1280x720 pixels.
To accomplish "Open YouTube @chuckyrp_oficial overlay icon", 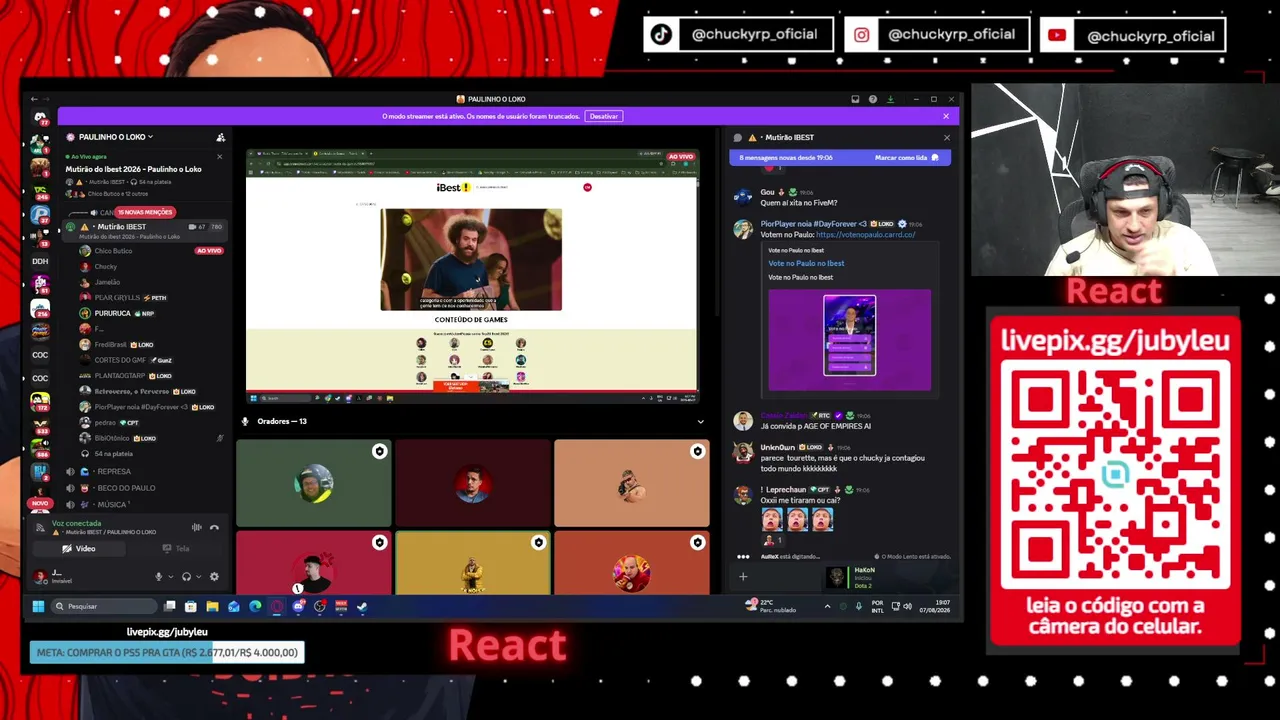I will (1057, 35).
